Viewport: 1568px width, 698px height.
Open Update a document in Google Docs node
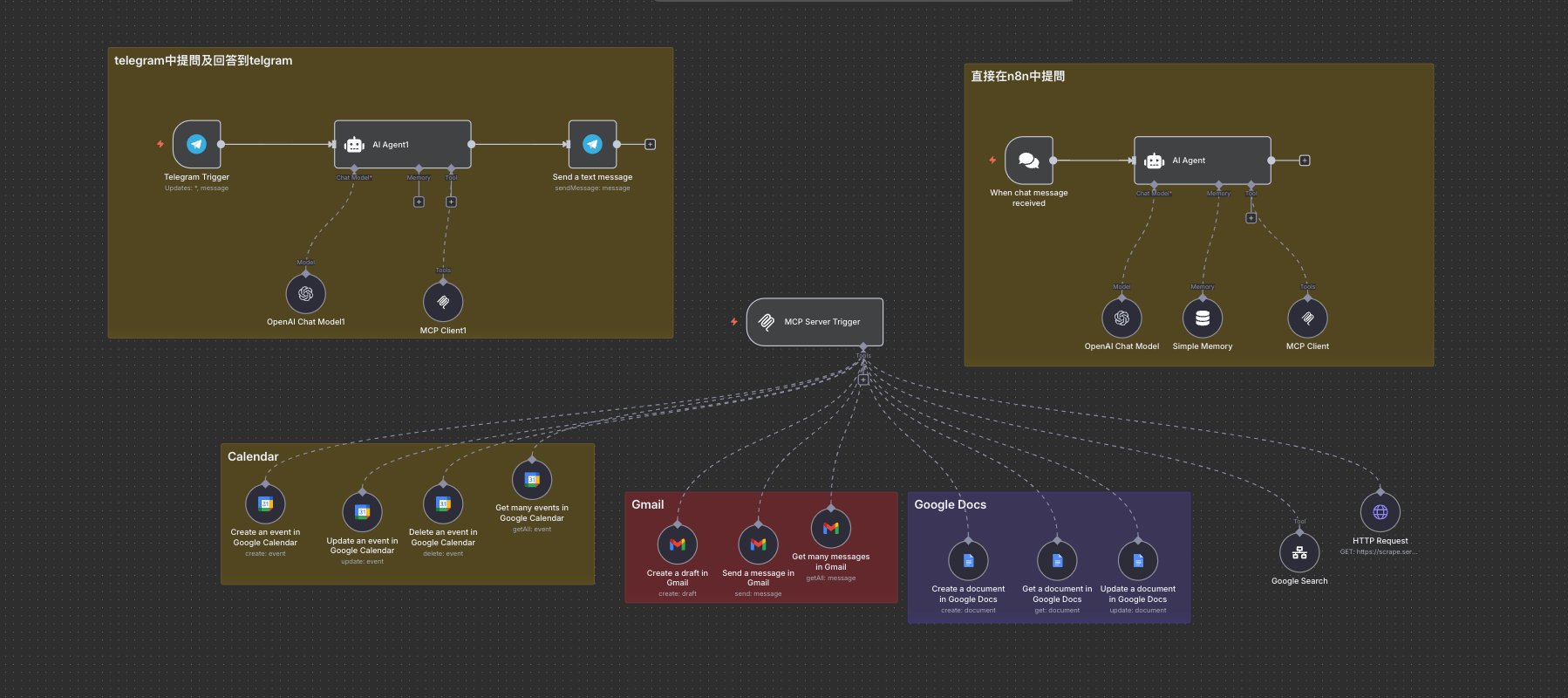pyautogui.click(x=1137, y=560)
